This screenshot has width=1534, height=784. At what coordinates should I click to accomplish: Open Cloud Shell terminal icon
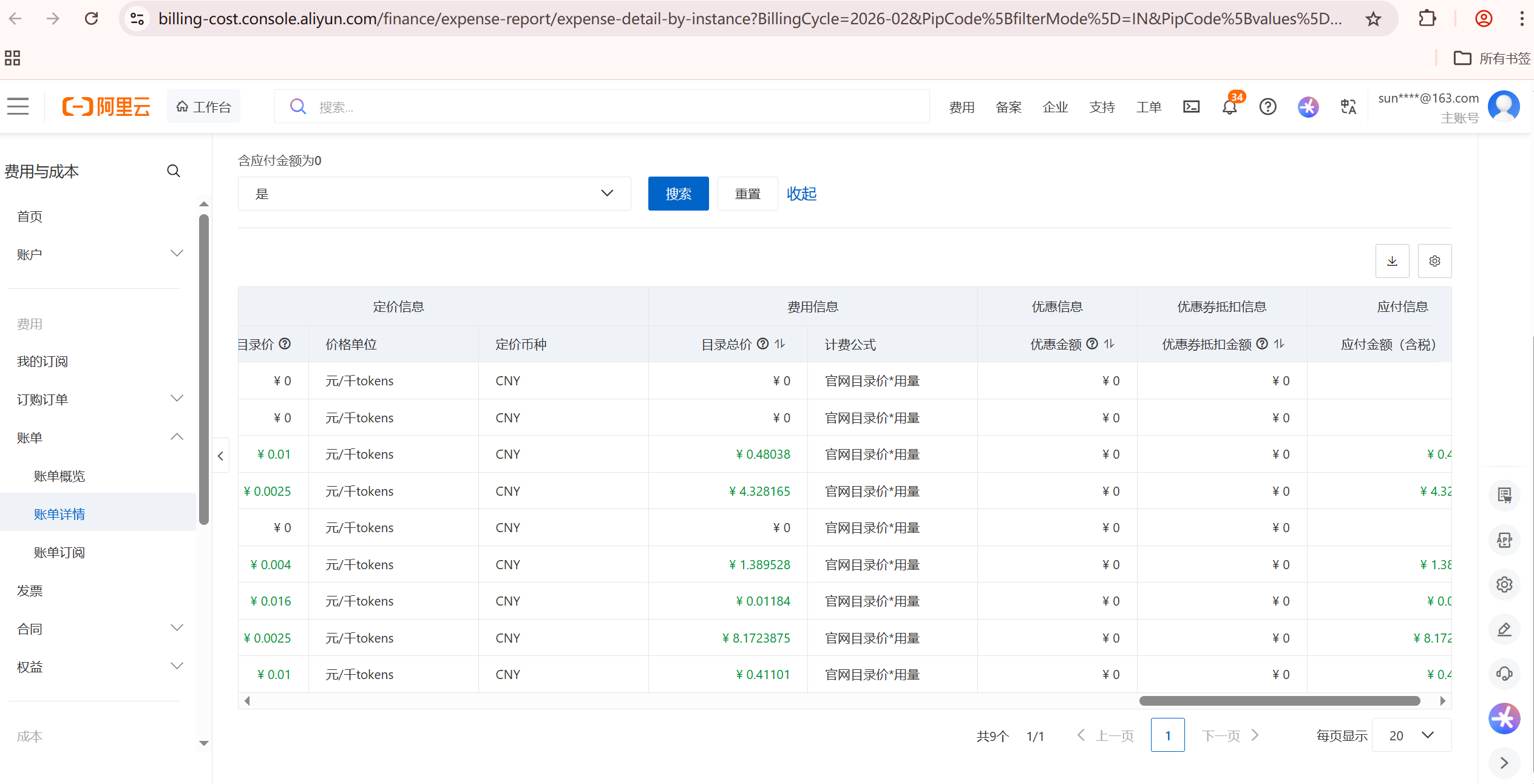coord(1191,107)
